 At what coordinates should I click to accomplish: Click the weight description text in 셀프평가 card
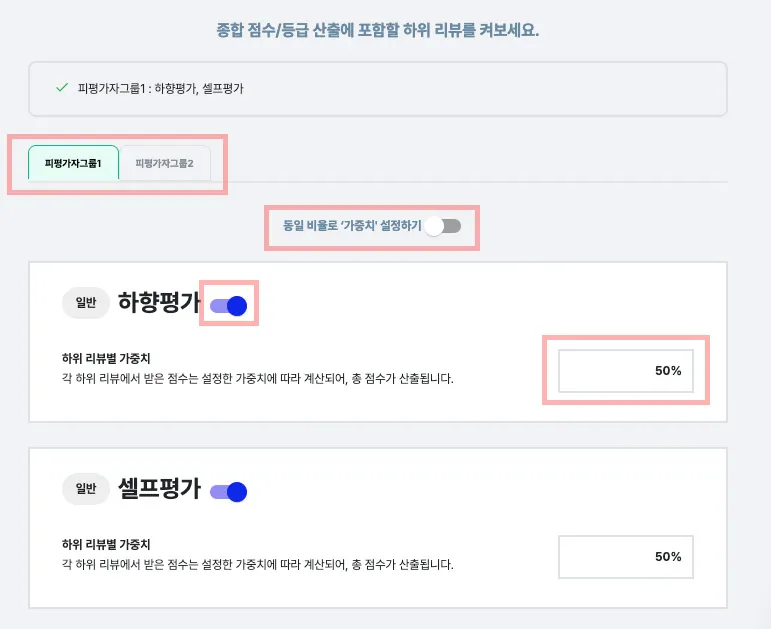click(x=257, y=565)
